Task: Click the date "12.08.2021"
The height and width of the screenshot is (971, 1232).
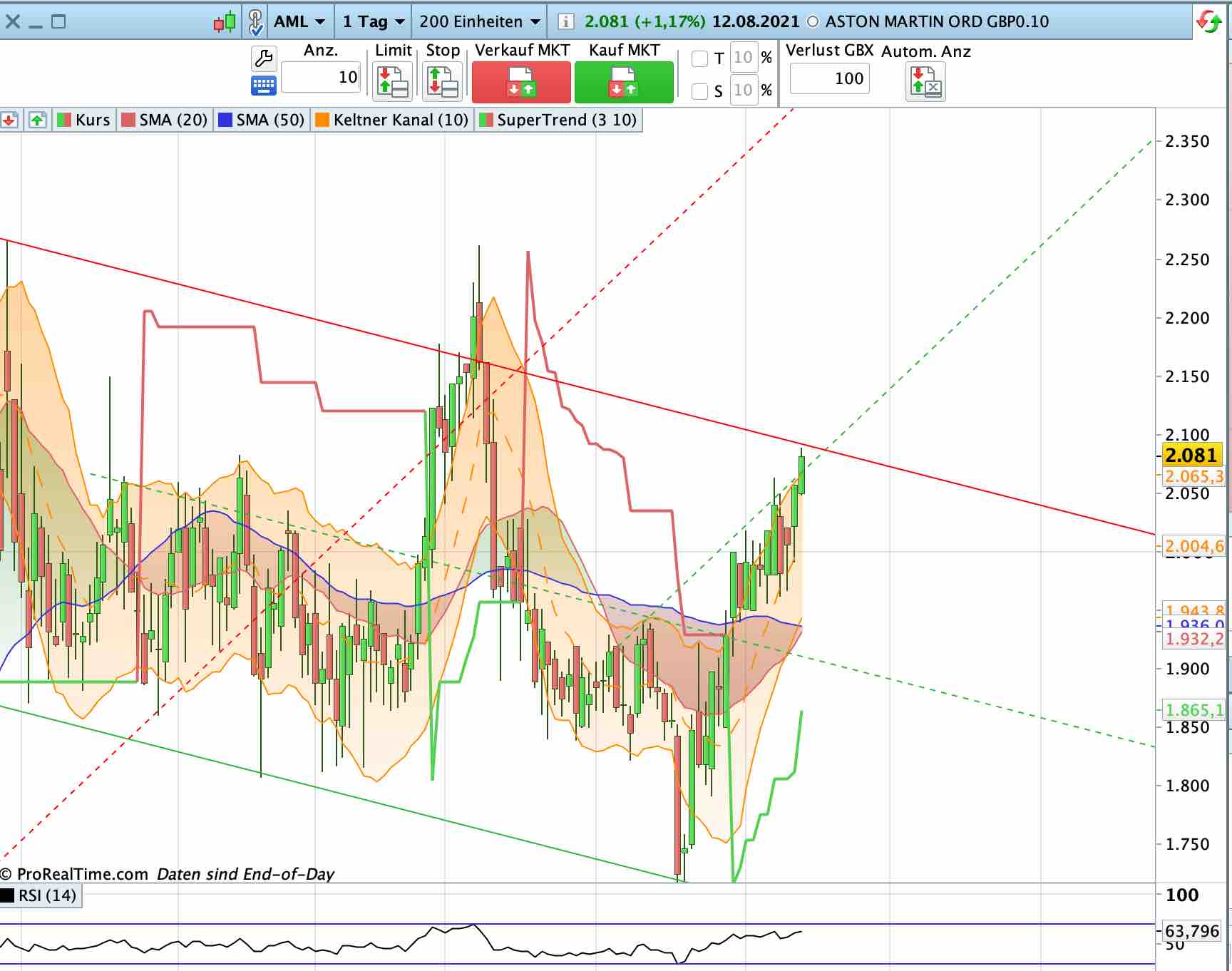Action: pyautogui.click(x=756, y=21)
